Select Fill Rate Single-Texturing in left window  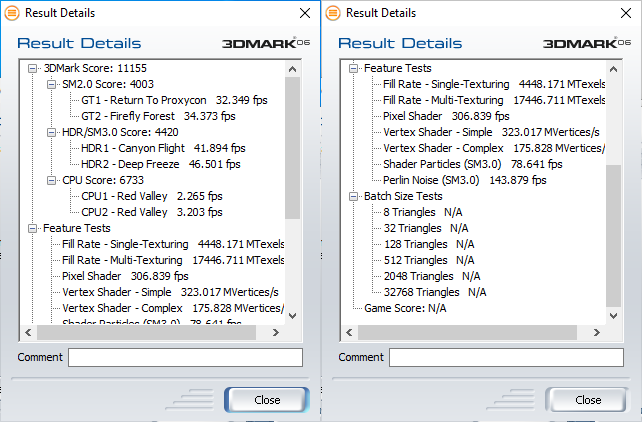point(173,244)
